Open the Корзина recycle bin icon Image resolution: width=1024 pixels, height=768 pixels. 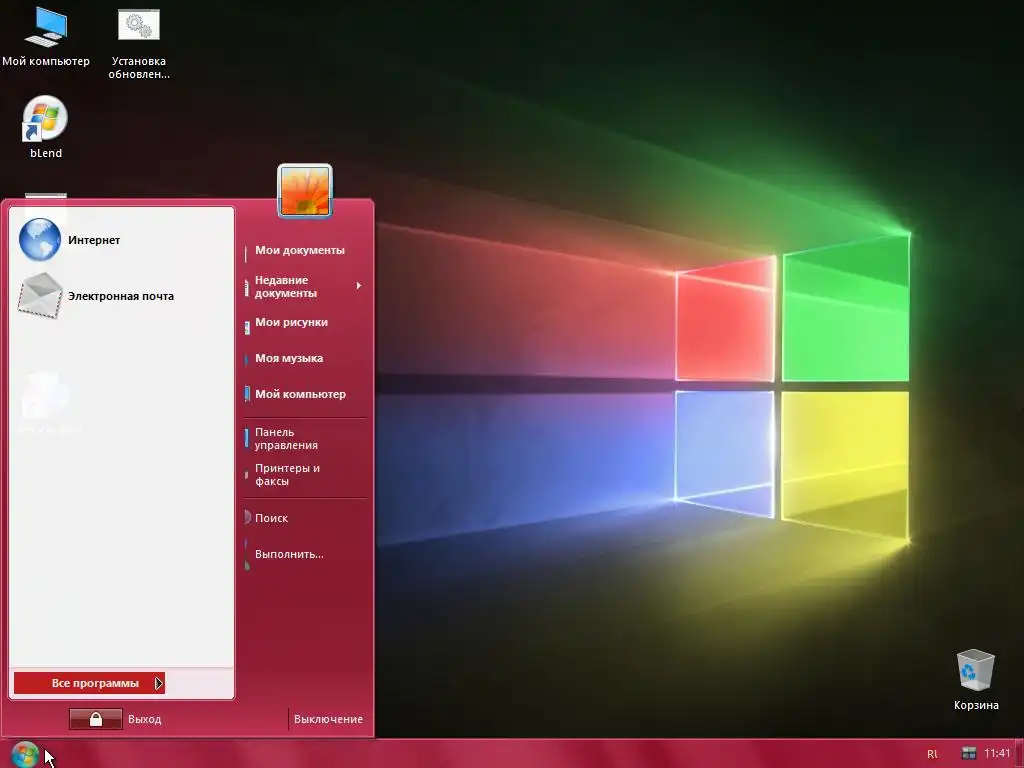click(x=976, y=679)
